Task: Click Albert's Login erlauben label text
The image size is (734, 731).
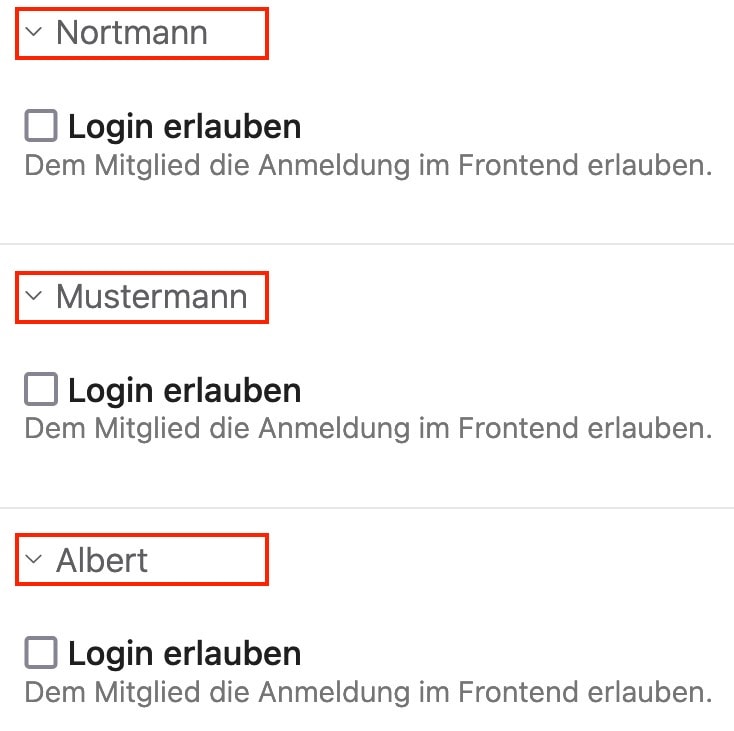Action: pyautogui.click(x=184, y=654)
